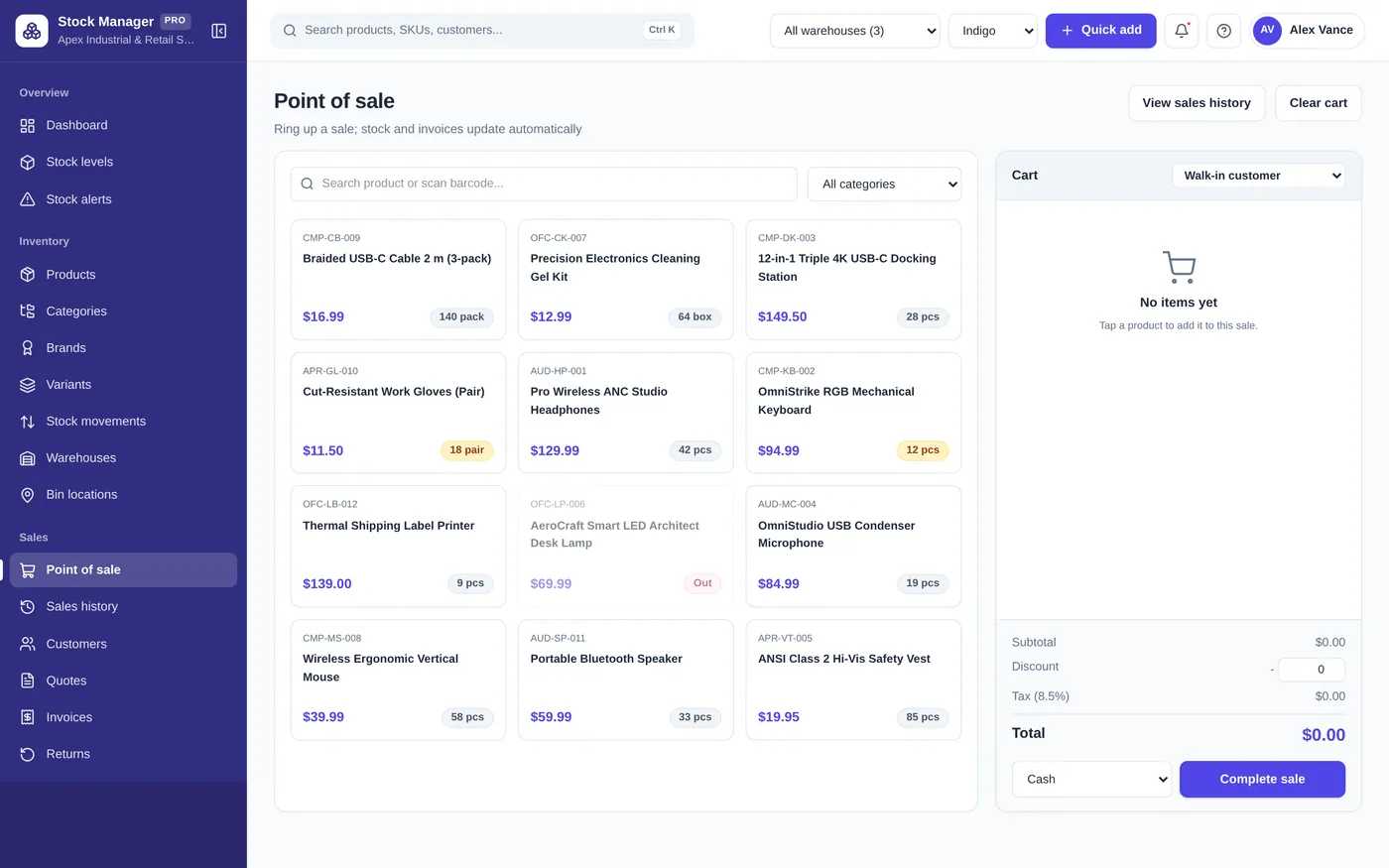Open the Cash payment method dropdown
Viewport: 1389px width, 868px height.
1092,779
